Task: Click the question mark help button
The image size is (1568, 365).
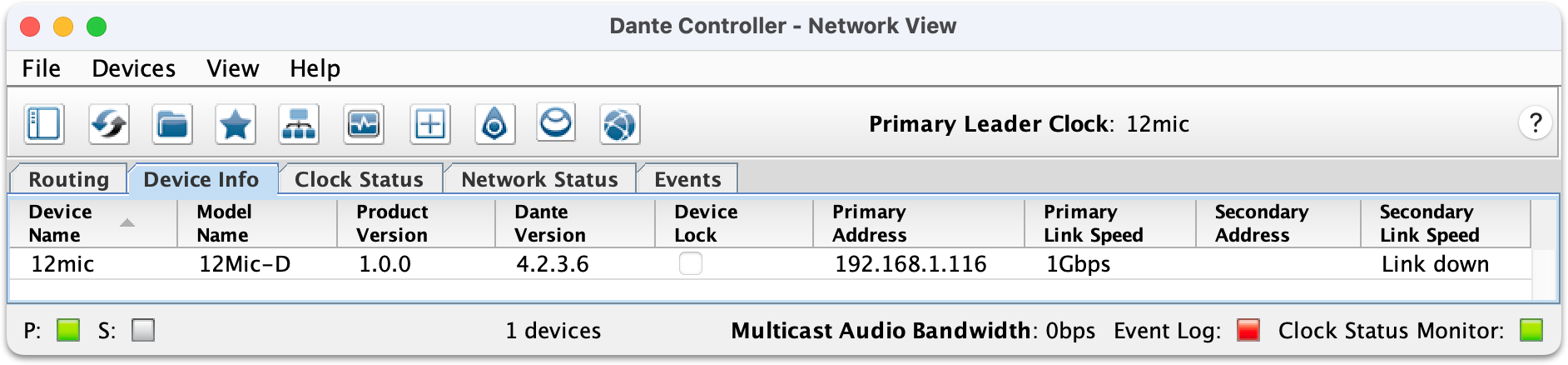Action: coord(1536,123)
